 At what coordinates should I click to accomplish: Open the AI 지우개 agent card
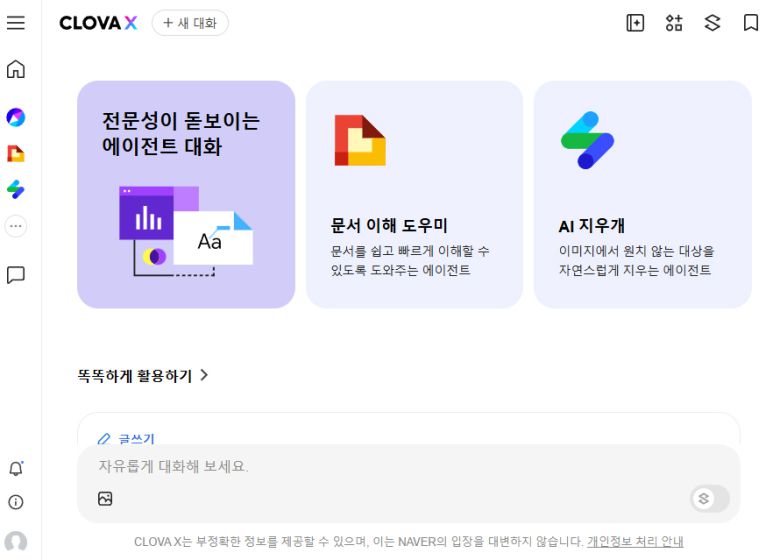[642, 194]
